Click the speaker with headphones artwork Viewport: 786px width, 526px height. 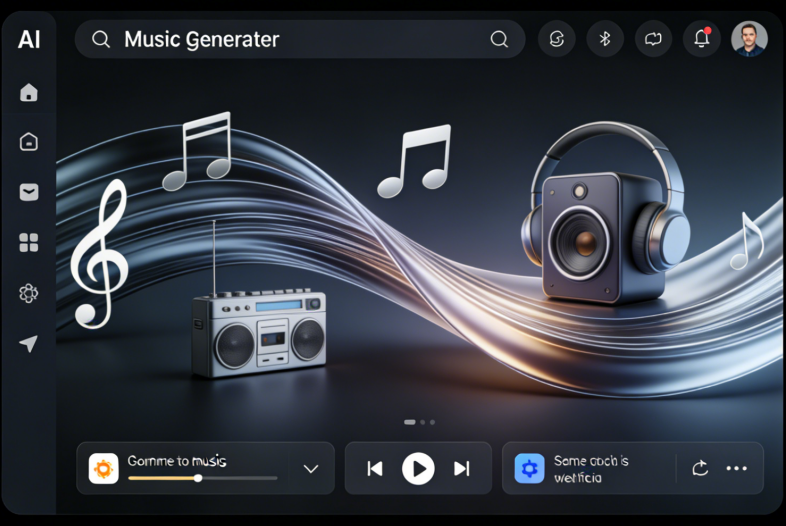pos(605,214)
